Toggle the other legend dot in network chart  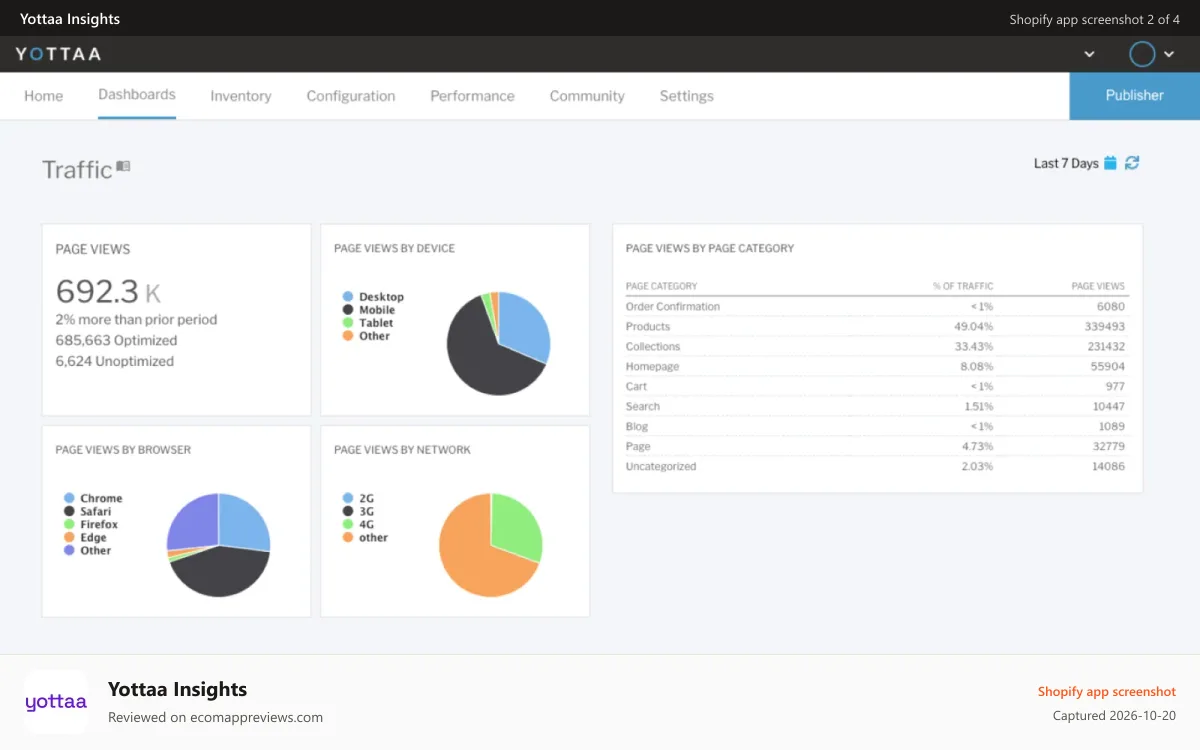pyautogui.click(x=348, y=537)
